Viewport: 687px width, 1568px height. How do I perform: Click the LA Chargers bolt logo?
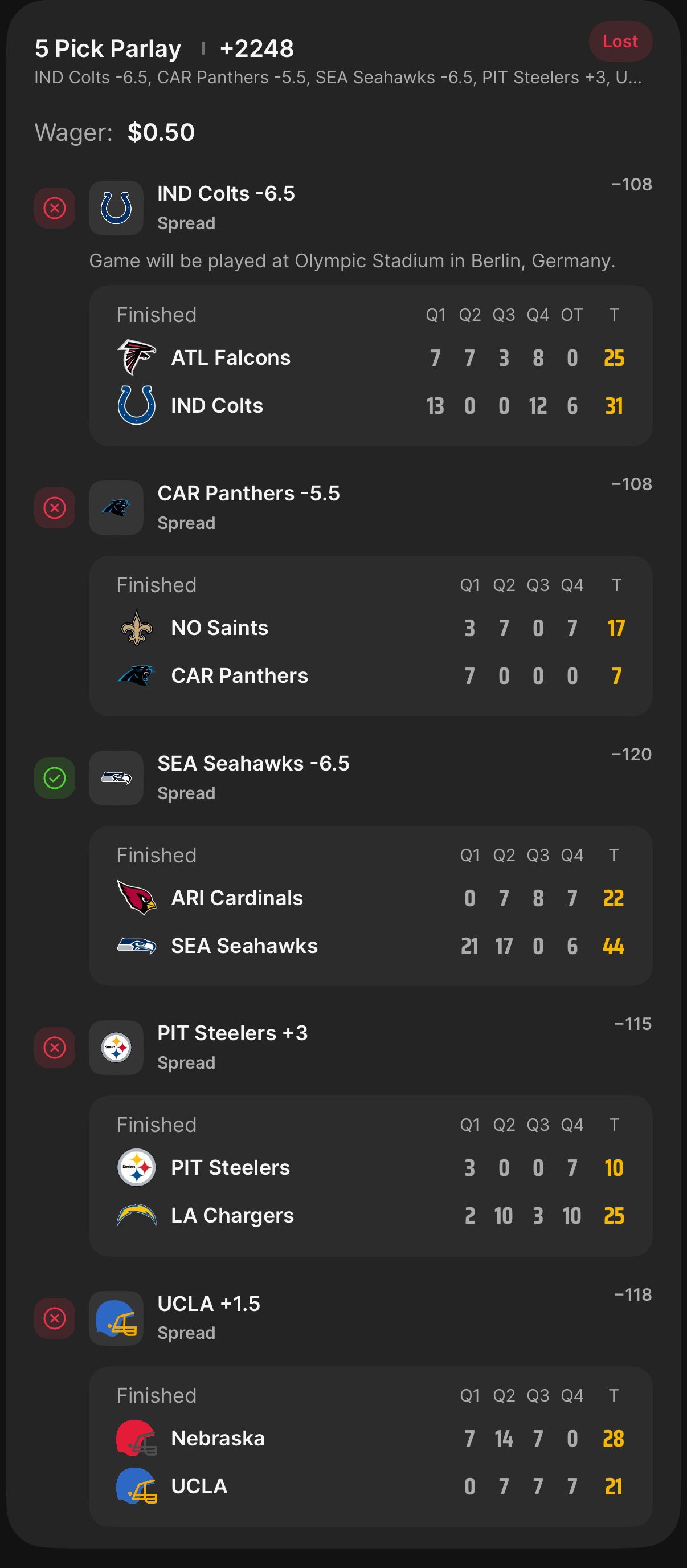pyautogui.click(x=136, y=1215)
